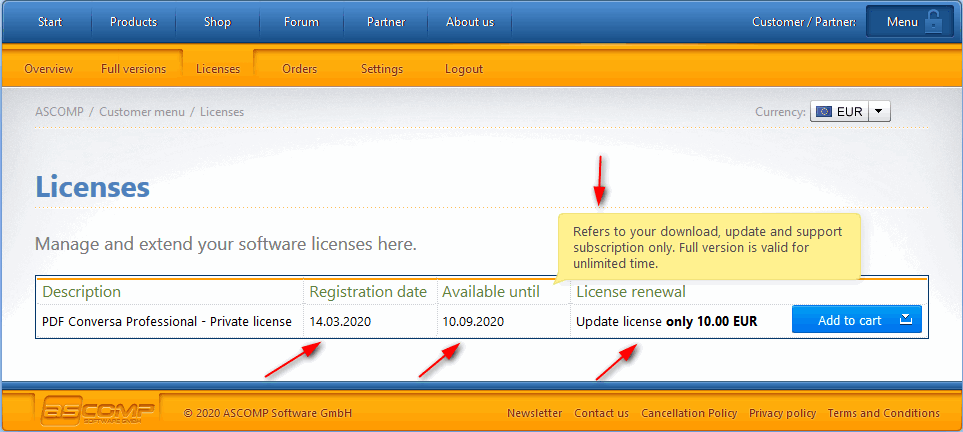
Task: Click the Description column header
Action: coord(82,291)
